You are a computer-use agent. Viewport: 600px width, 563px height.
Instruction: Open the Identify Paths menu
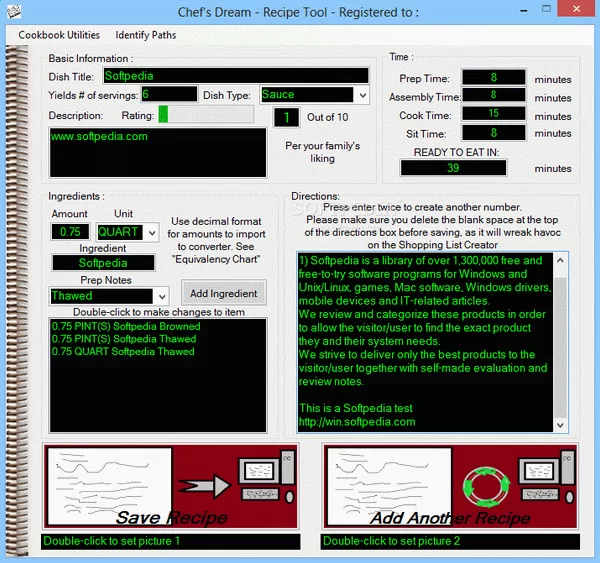coord(146,35)
